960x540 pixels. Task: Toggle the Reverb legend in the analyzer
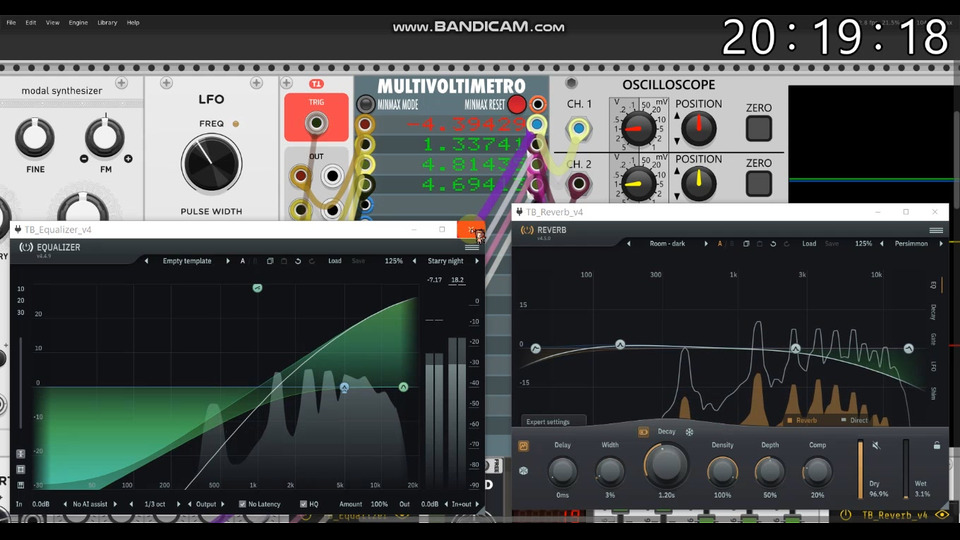pyautogui.click(x=801, y=421)
